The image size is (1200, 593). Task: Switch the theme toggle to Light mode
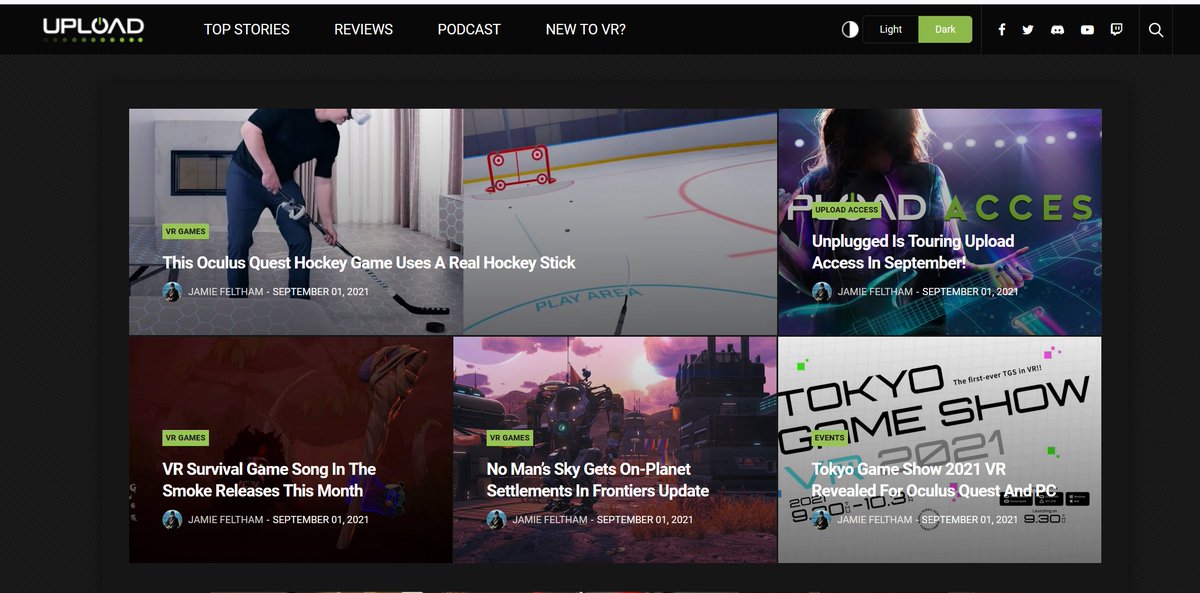(x=889, y=29)
